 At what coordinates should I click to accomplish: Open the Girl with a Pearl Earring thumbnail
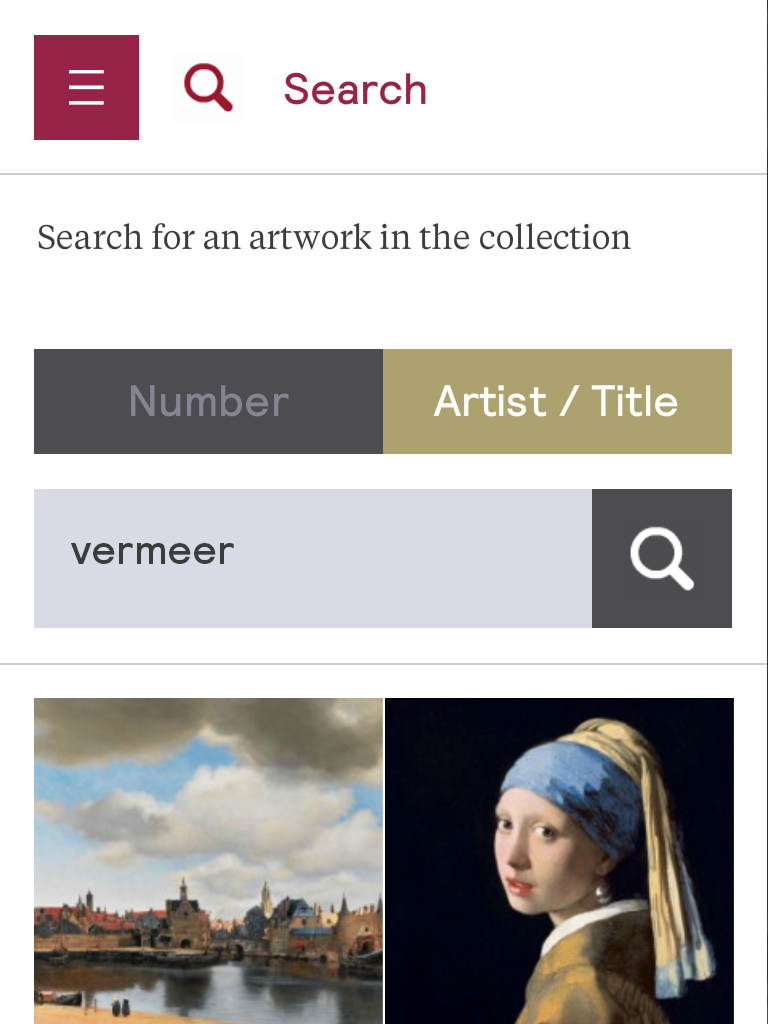[x=559, y=860]
